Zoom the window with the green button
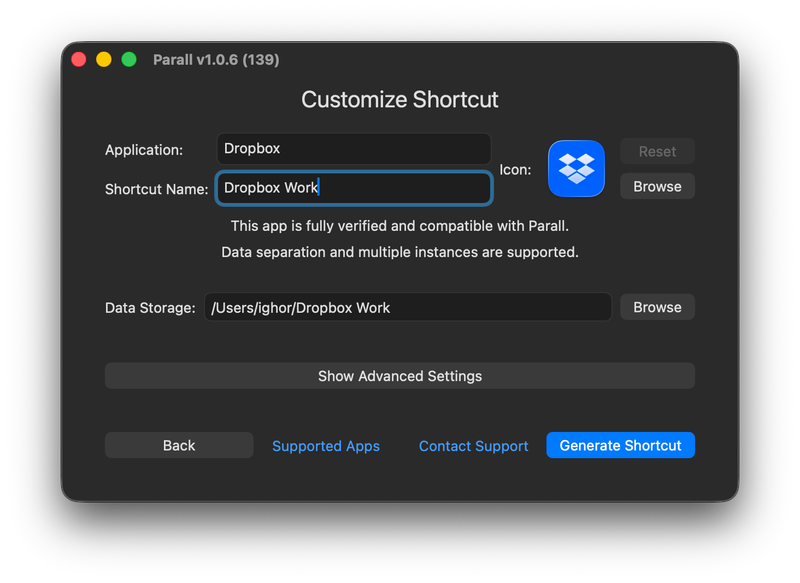The height and width of the screenshot is (583, 800). pos(129,60)
